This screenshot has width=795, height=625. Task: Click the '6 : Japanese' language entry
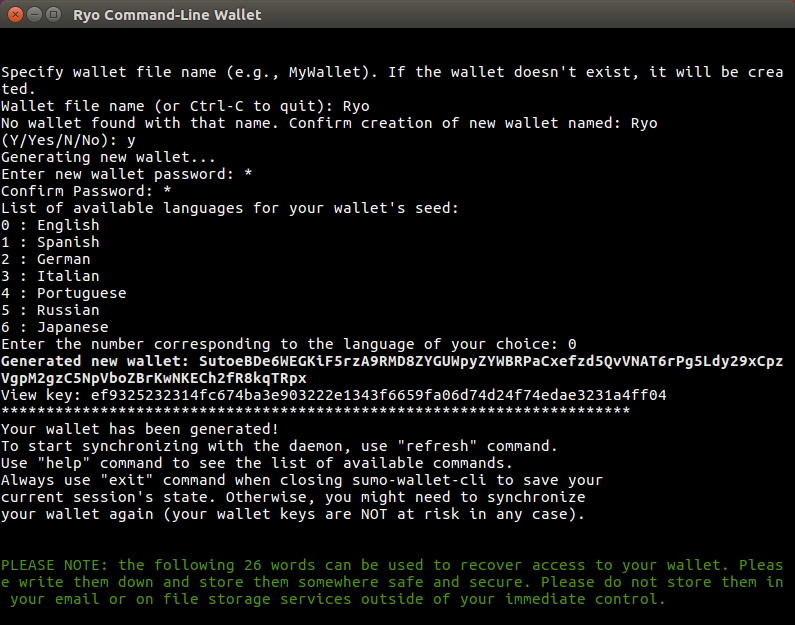[55, 327]
